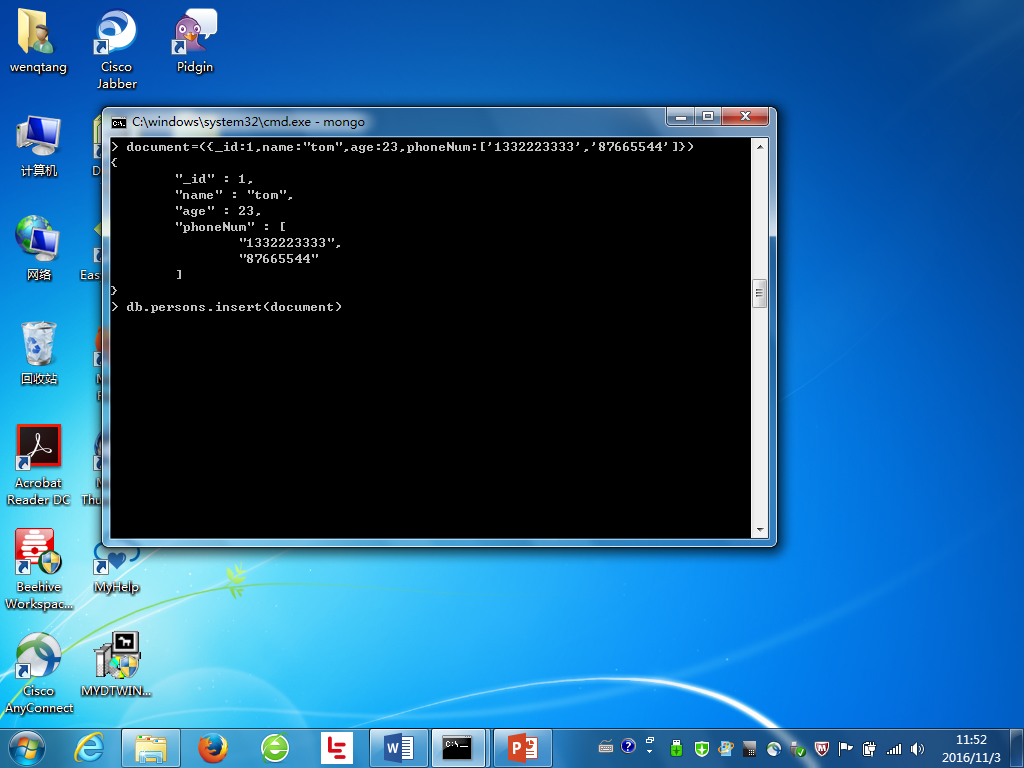Viewport: 1024px width, 768px height.
Task: Click the blue help question mark tray icon
Action: [x=628, y=746]
